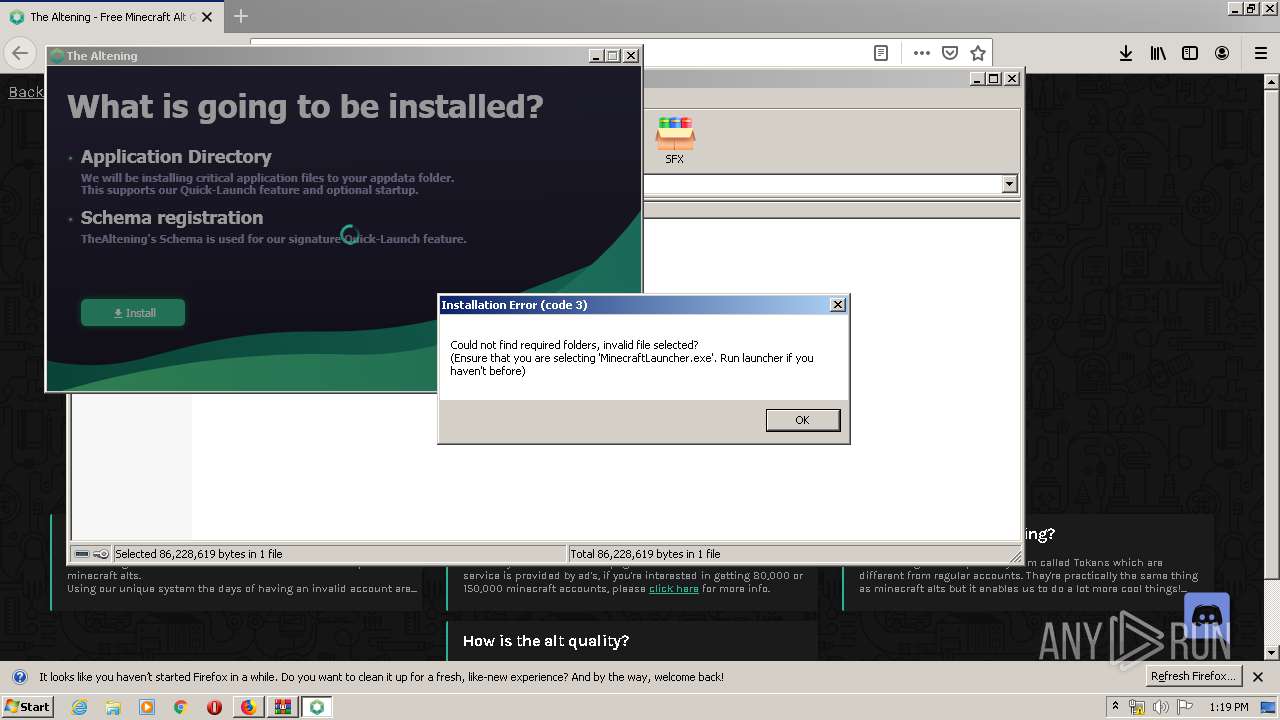Open the Windows Start menu
This screenshot has height=720, width=1280.
(28, 707)
